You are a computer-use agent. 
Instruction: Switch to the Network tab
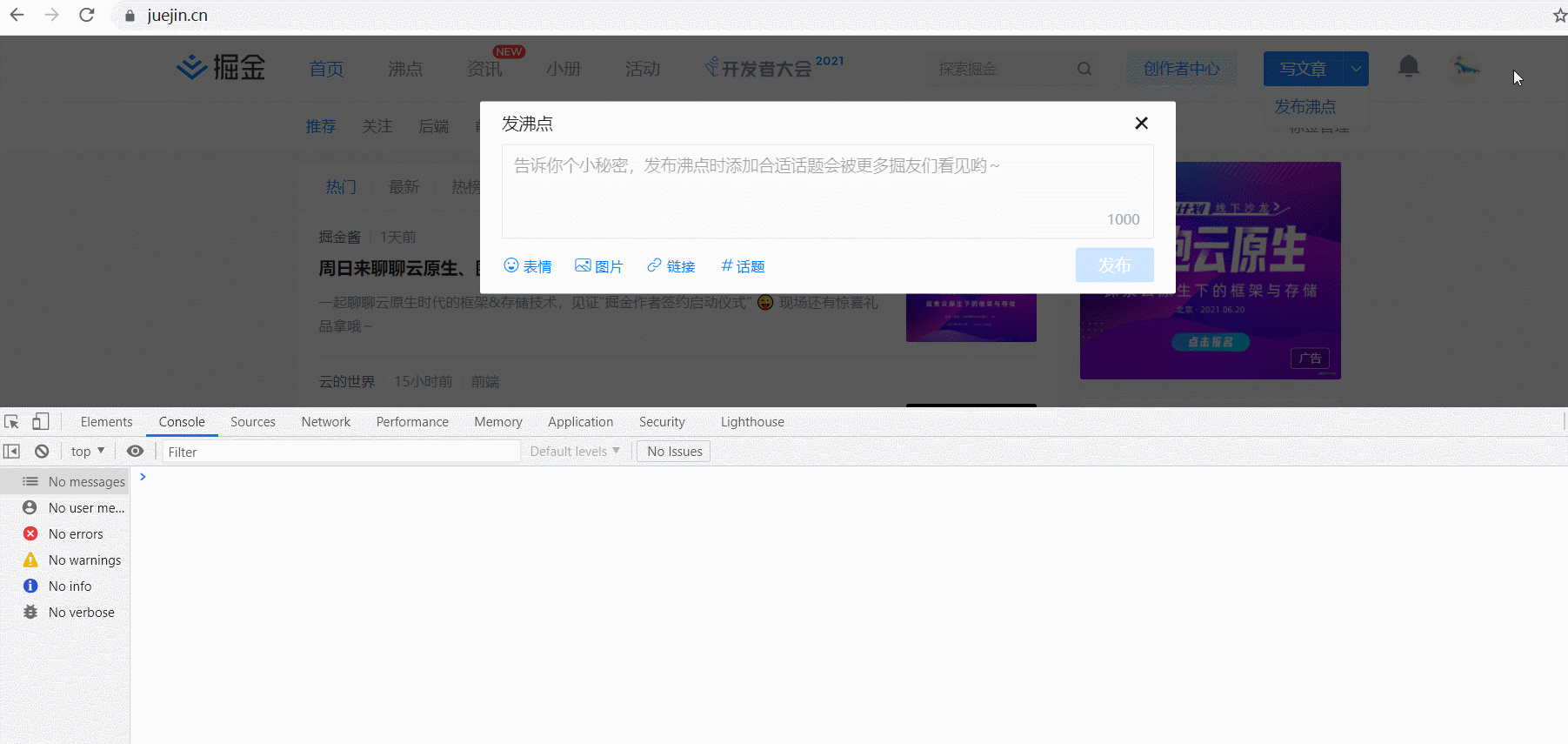pyautogui.click(x=326, y=422)
